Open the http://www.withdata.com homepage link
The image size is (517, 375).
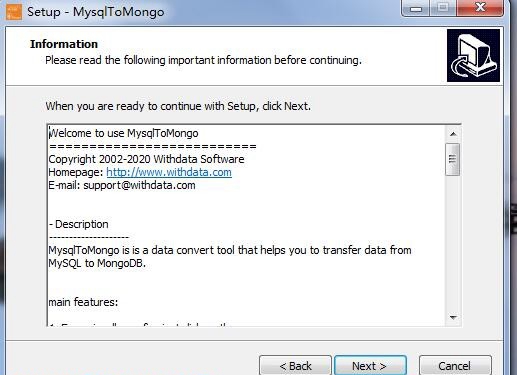click(169, 172)
